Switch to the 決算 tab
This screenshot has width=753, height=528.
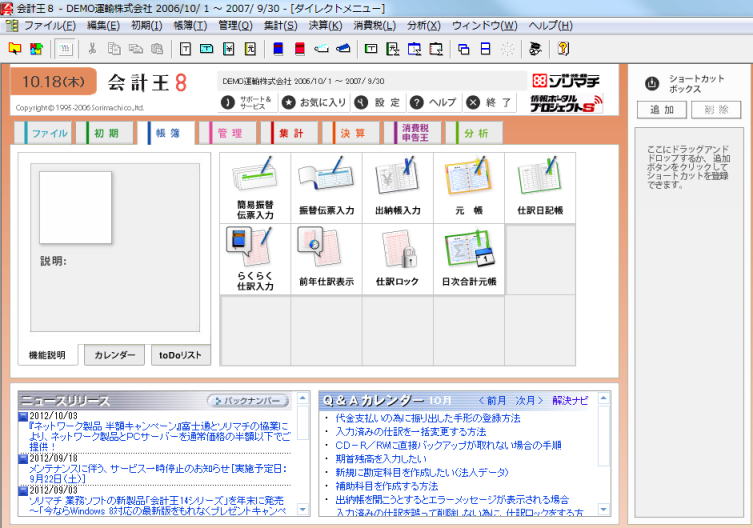350,133
